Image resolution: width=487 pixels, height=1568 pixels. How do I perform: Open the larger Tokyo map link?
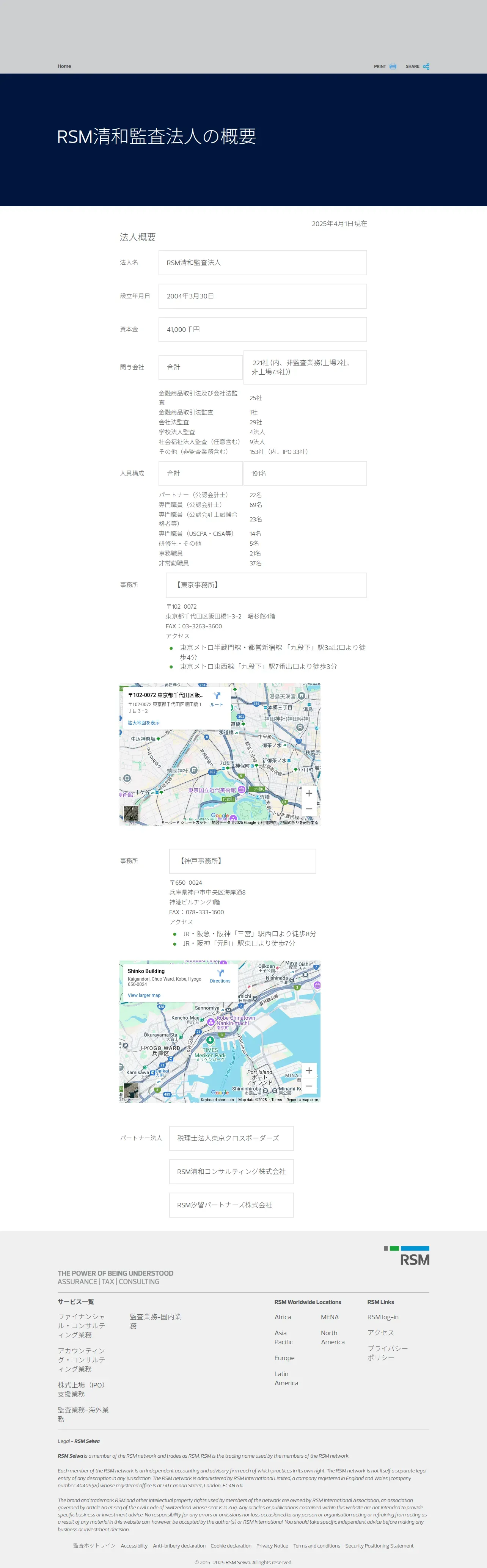[144, 723]
